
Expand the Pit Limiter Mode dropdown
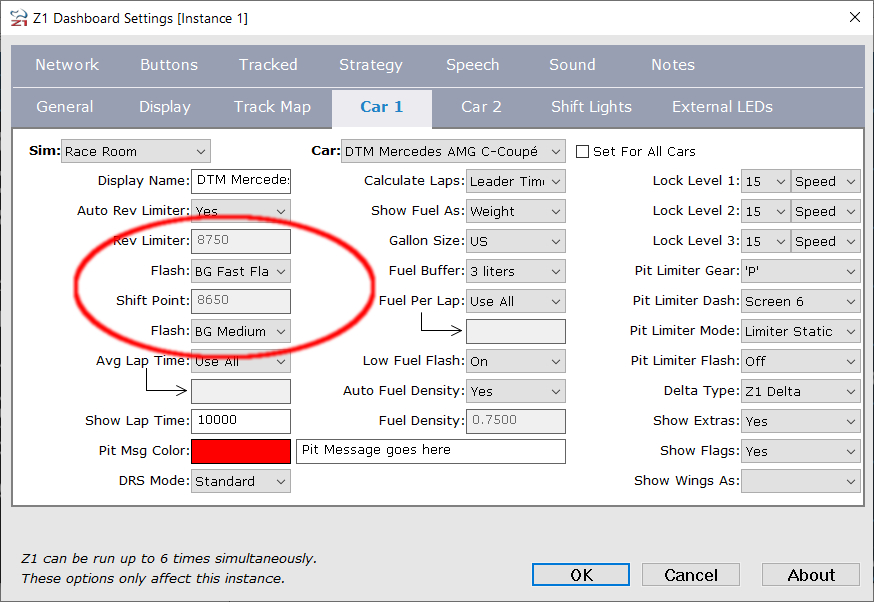(800, 332)
